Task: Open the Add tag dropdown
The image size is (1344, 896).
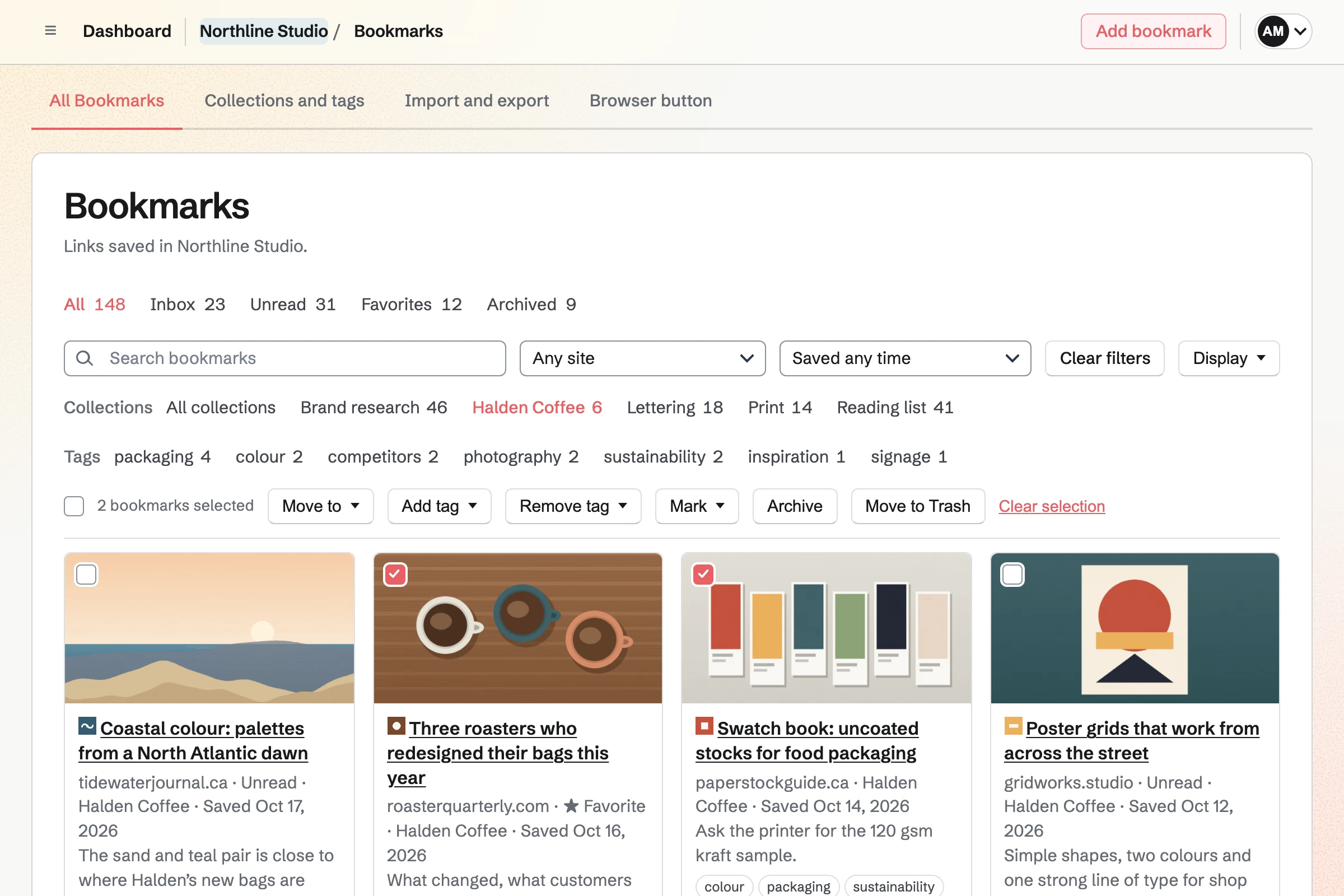Action: click(x=439, y=506)
